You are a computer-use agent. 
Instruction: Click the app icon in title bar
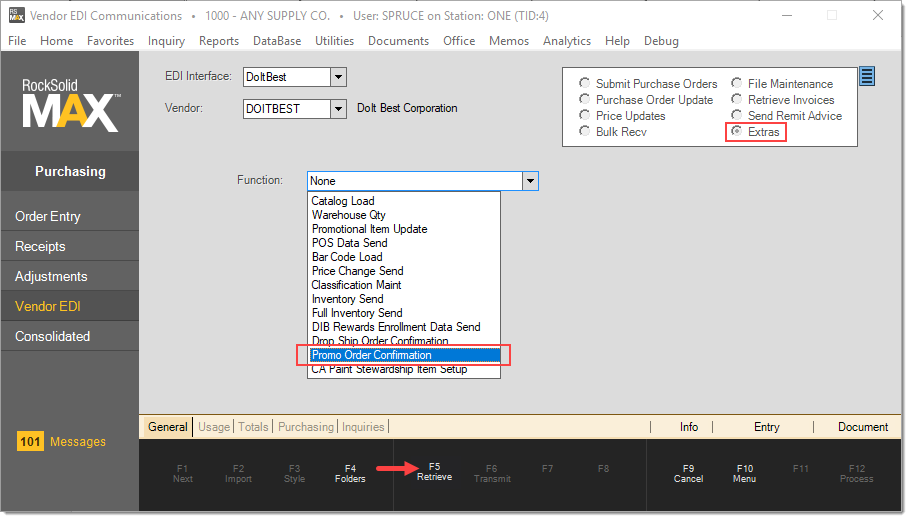coord(17,16)
